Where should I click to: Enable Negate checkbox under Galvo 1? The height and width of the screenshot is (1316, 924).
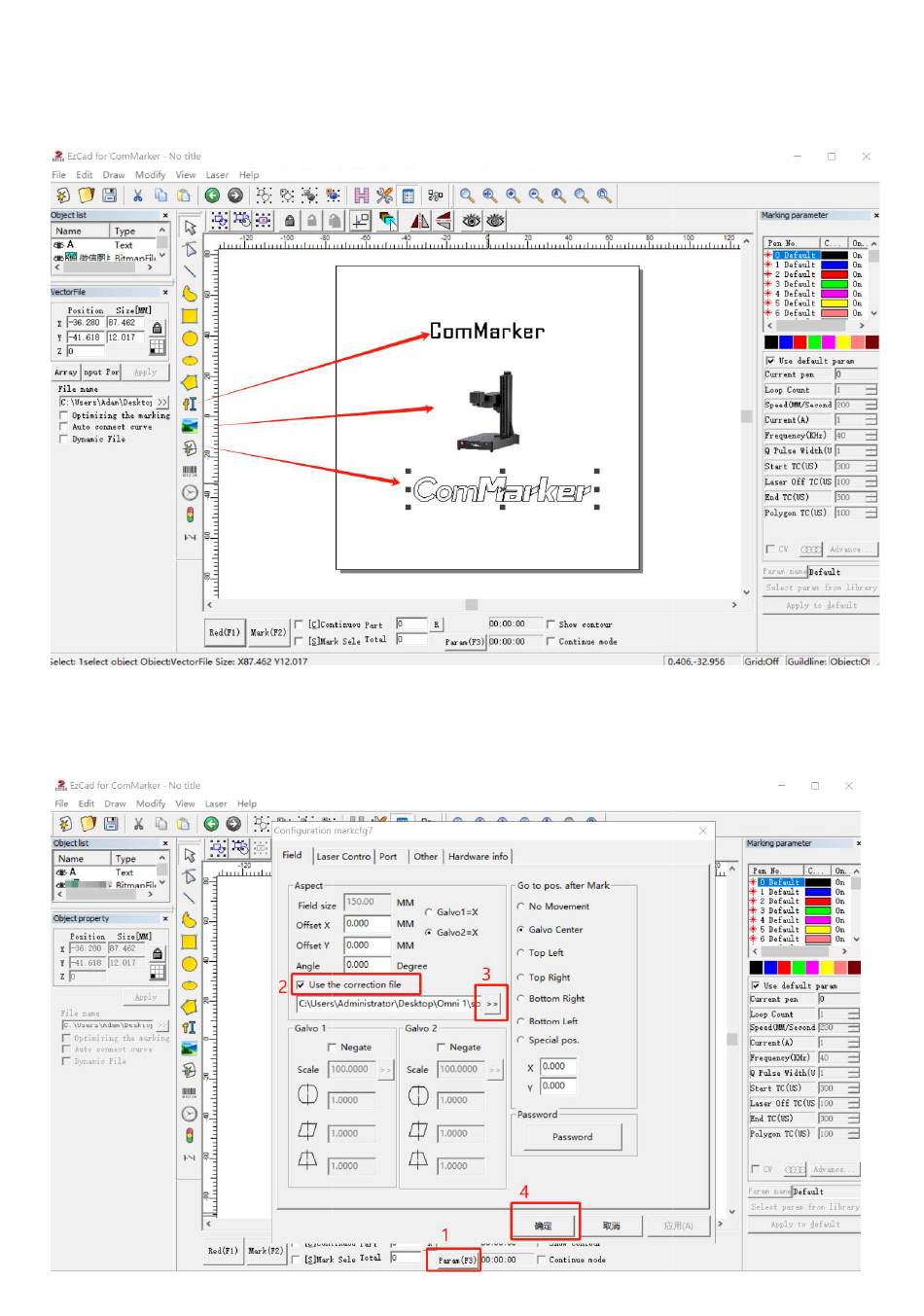(x=333, y=1048)
